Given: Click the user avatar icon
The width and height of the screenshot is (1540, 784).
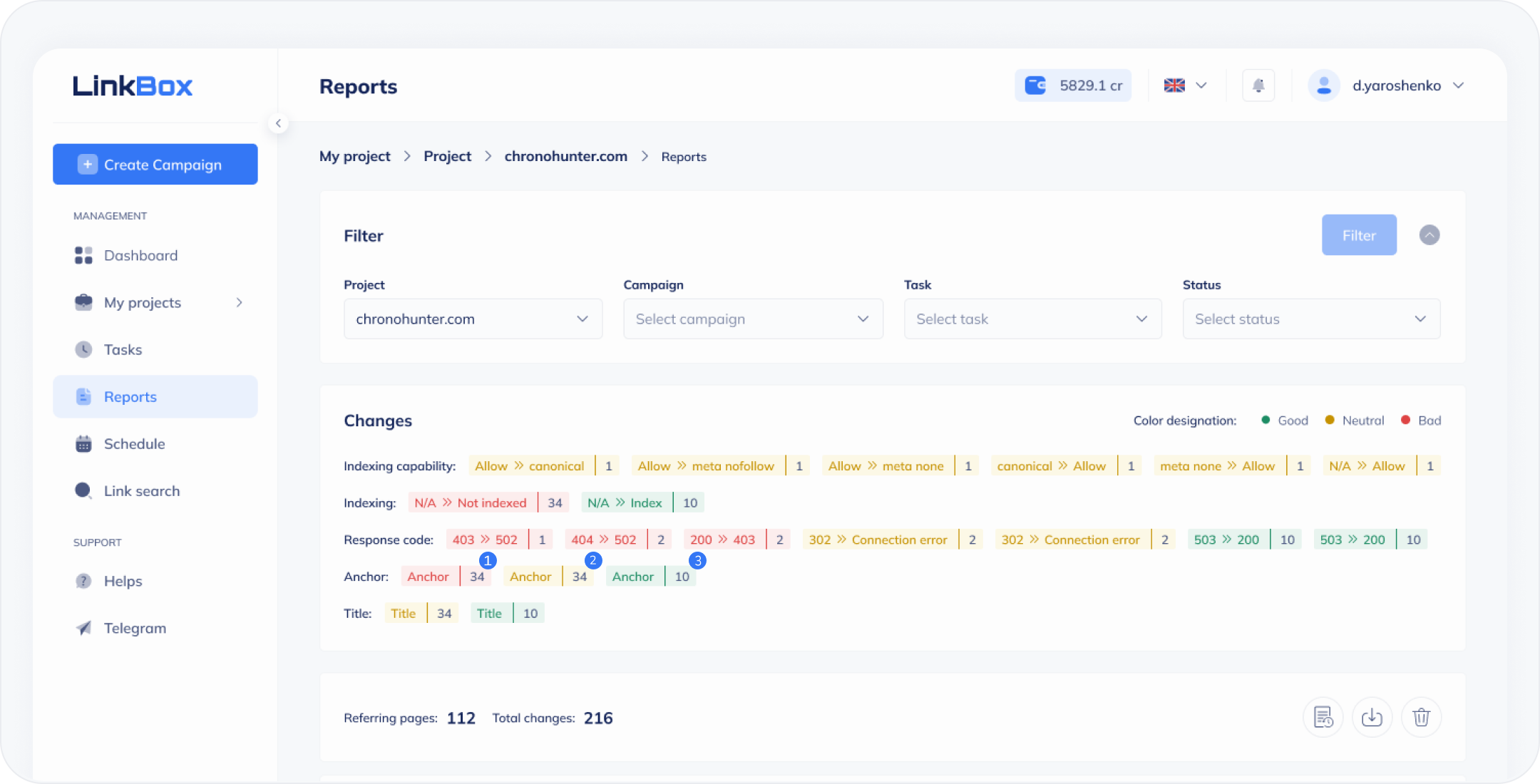Looking at the screenshot, I should pyautogui.click(x=1324, y=86).
